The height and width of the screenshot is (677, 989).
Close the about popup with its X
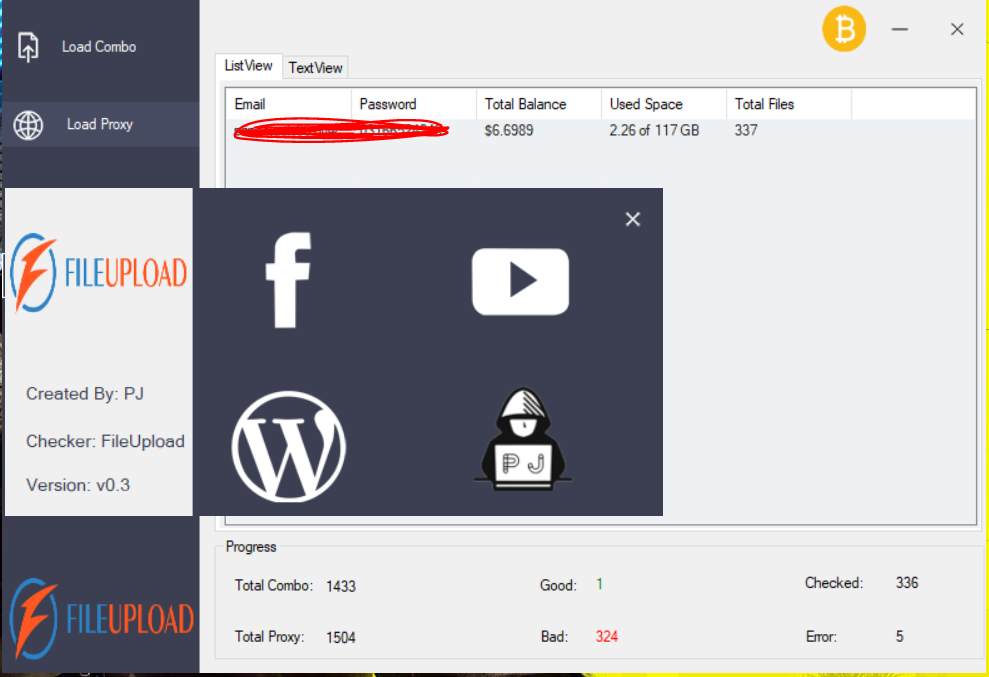(633, 219)
